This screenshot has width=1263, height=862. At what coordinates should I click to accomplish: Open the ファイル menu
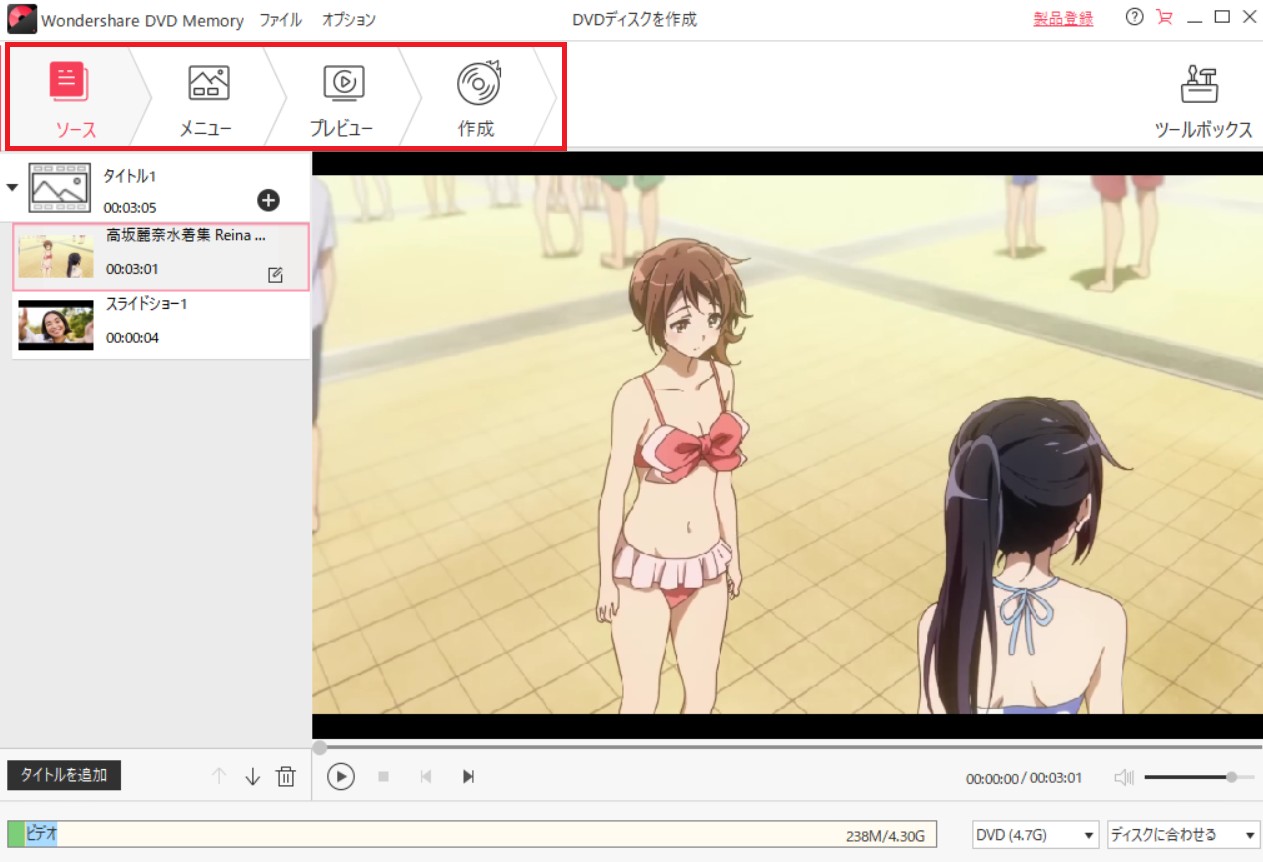click(x=280, y=19)
